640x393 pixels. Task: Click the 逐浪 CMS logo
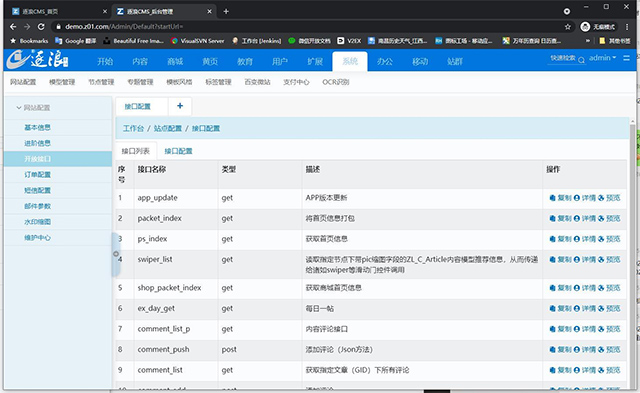pyautogui.click(x=38, y=60)
